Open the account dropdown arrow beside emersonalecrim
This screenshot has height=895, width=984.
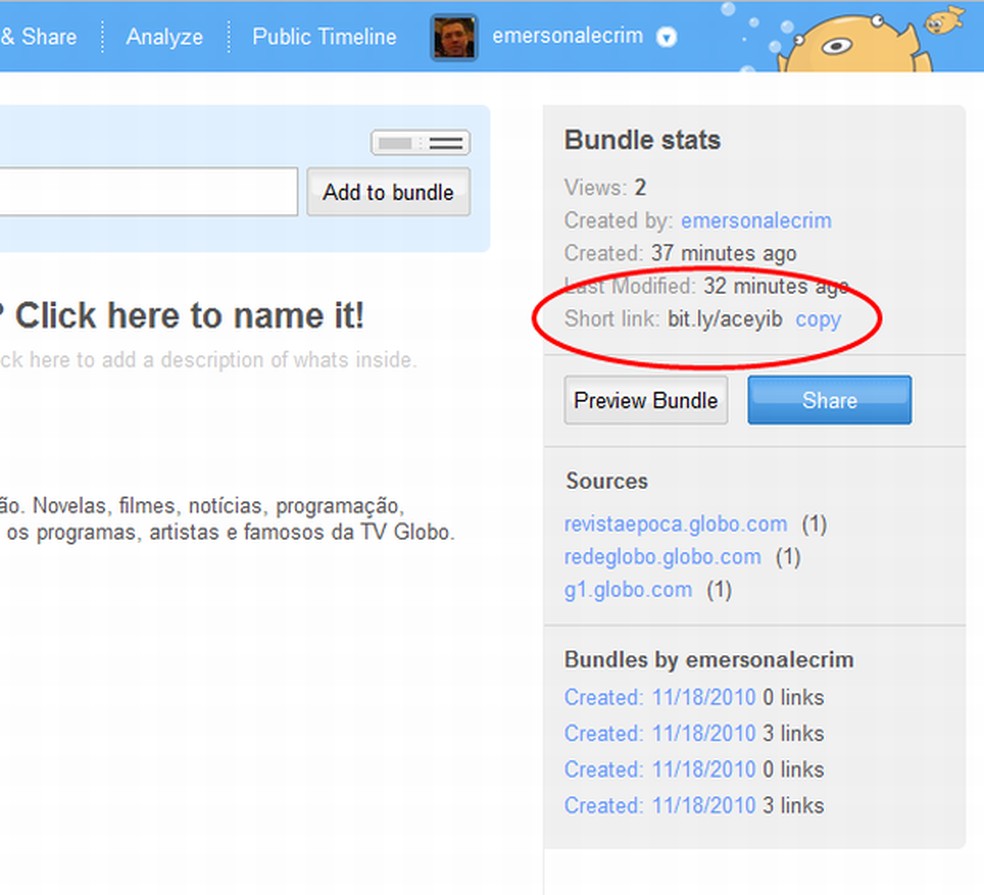pyautogui.click(x=665, y=38)
